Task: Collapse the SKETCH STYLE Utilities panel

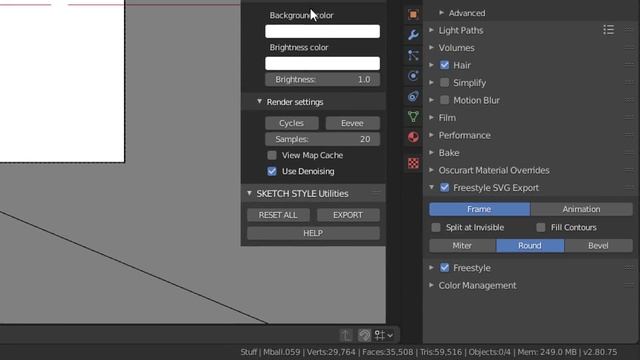Action: point(249,193)
